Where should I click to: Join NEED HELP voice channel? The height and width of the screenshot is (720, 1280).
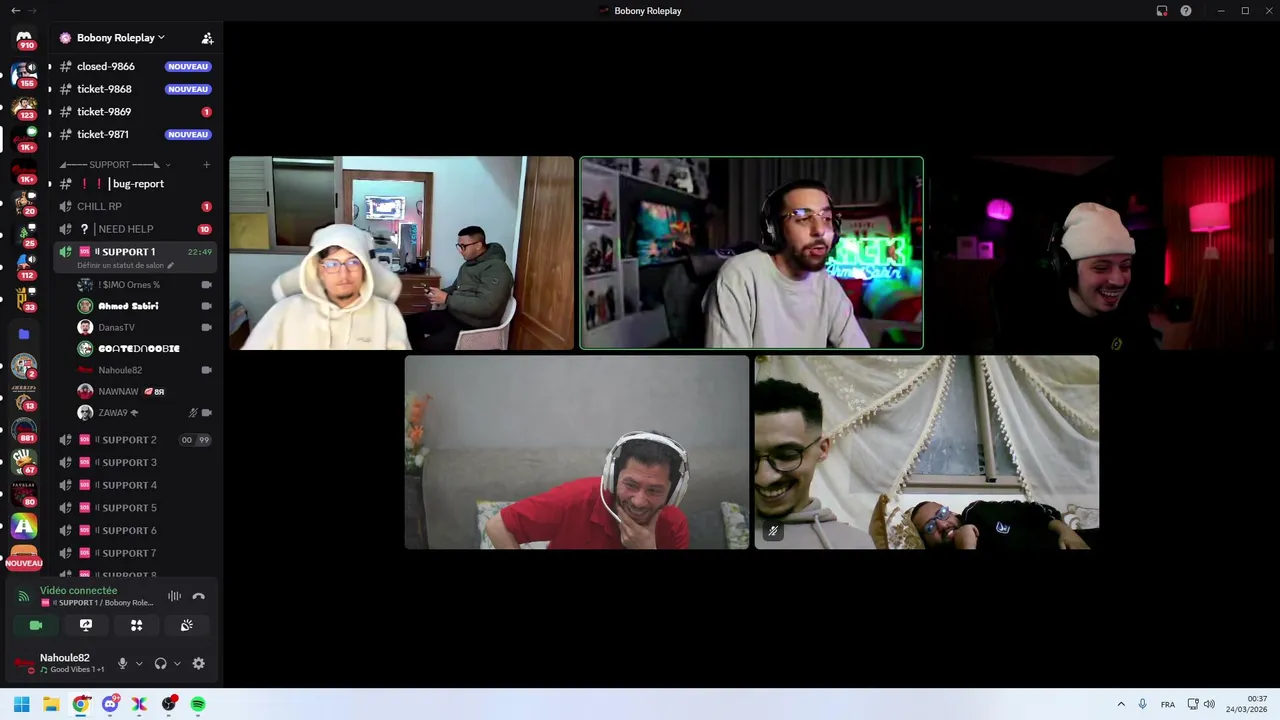coord(135,229)
